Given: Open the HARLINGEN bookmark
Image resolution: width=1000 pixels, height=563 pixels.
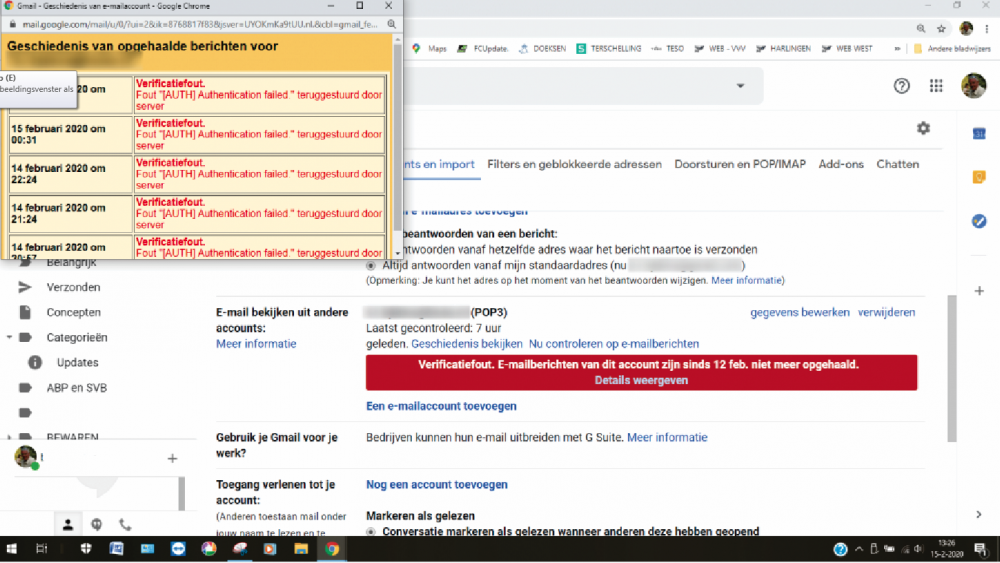Looking at the screenshot, I should pyautogui.click(x=783, y=48).
